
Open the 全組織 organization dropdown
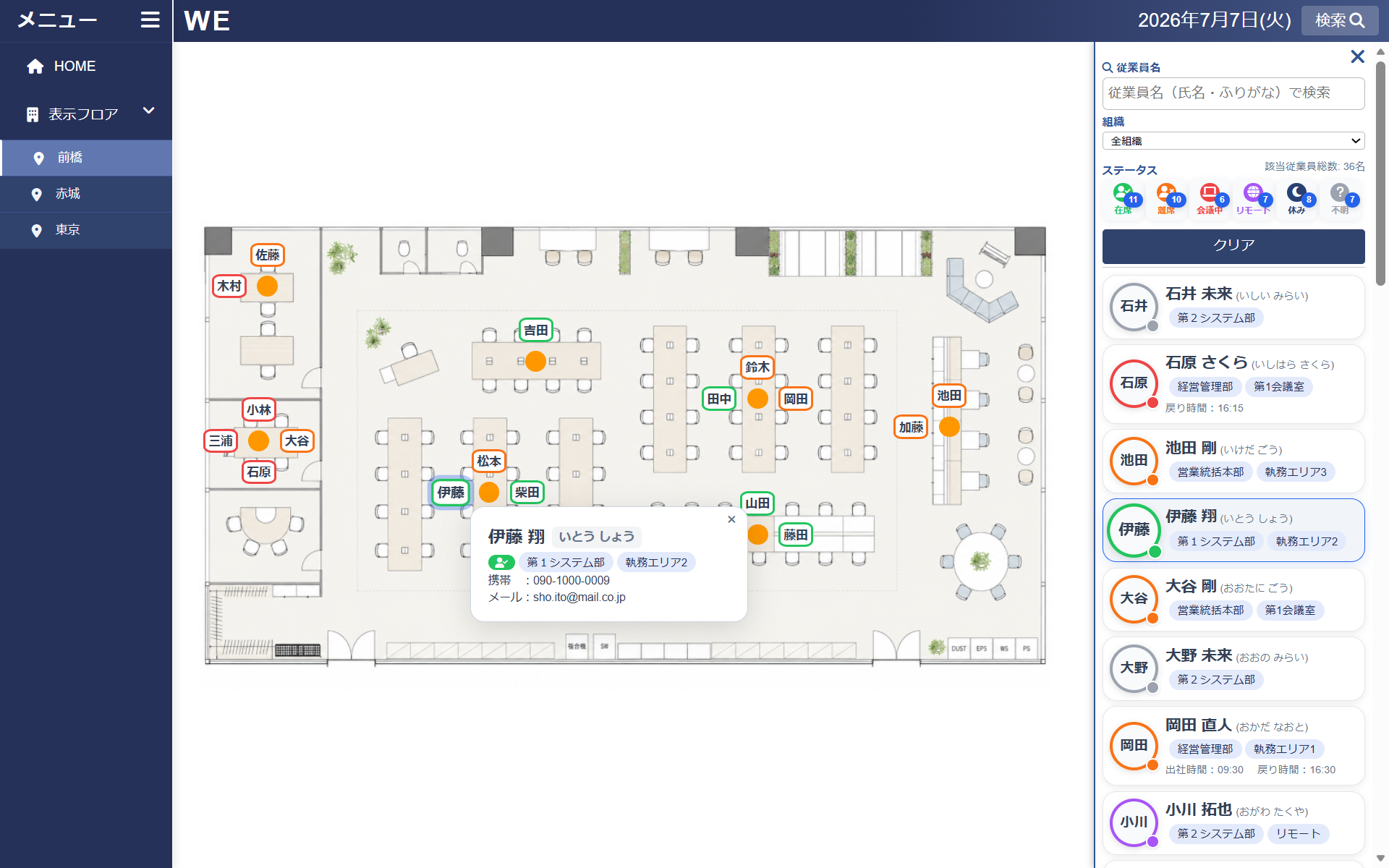tap(1233, 141)
